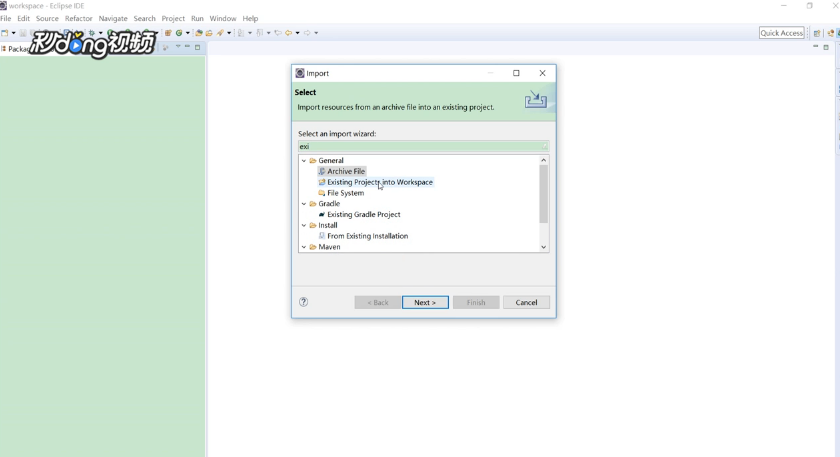The width and height of the screenshot is (840, 457).
Task: Open the Project menu
Action: [173, 18]
